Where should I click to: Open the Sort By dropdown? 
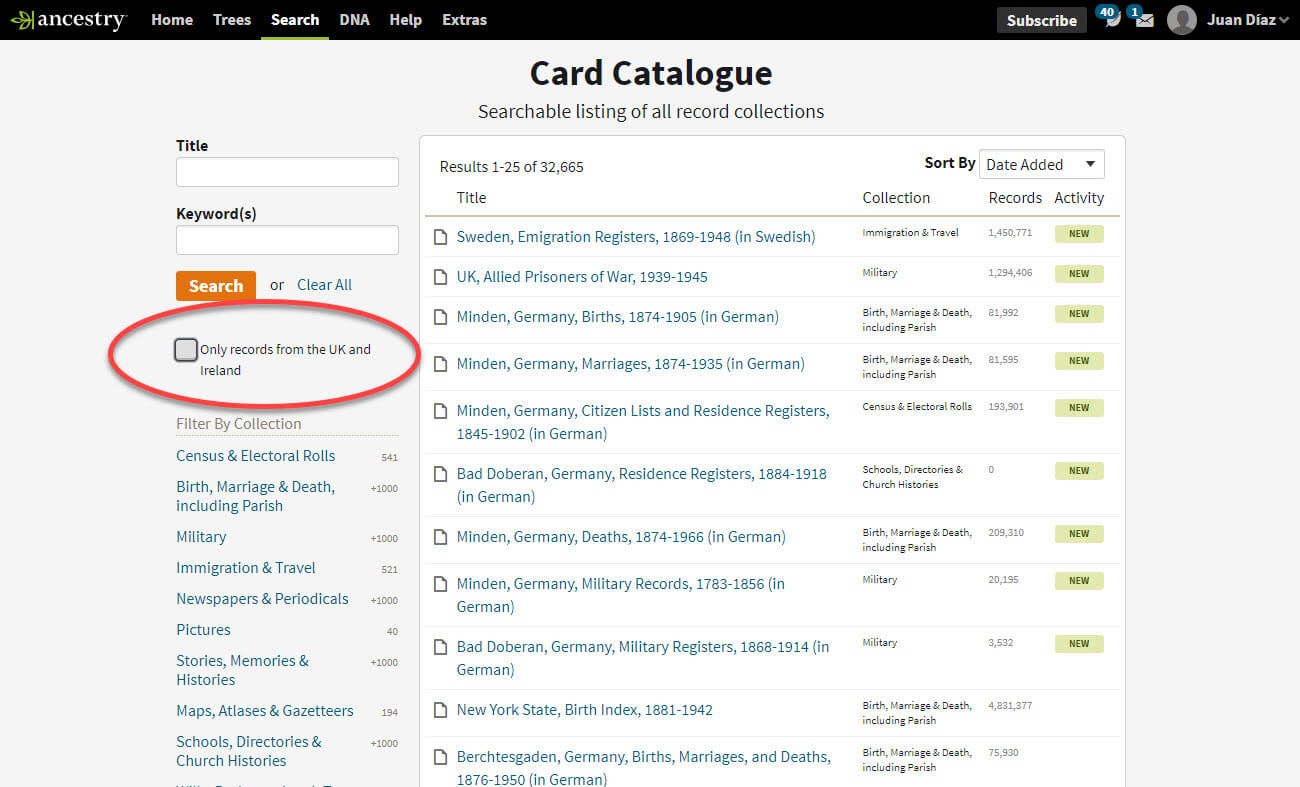[x=1041, y=165]
